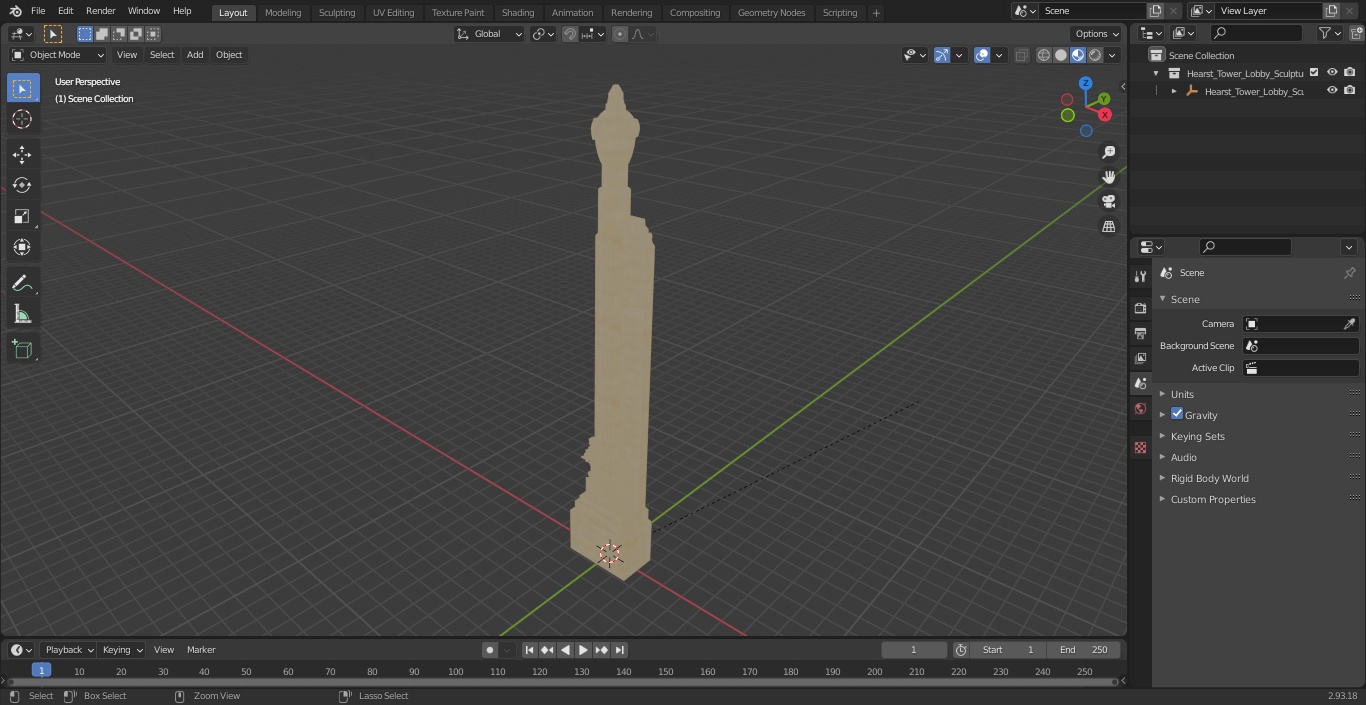Toggle snapping magnet
Image resolution: width=1366 pixels, height=705 pixels.
pyautogui.click(x=570, y=34)
